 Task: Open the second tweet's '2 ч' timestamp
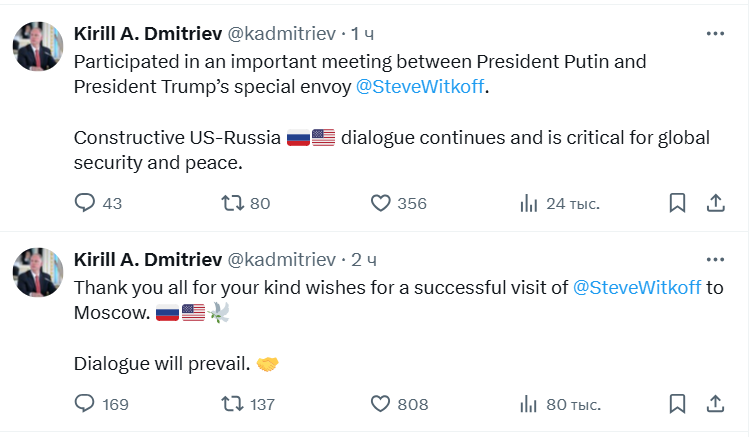365,260
